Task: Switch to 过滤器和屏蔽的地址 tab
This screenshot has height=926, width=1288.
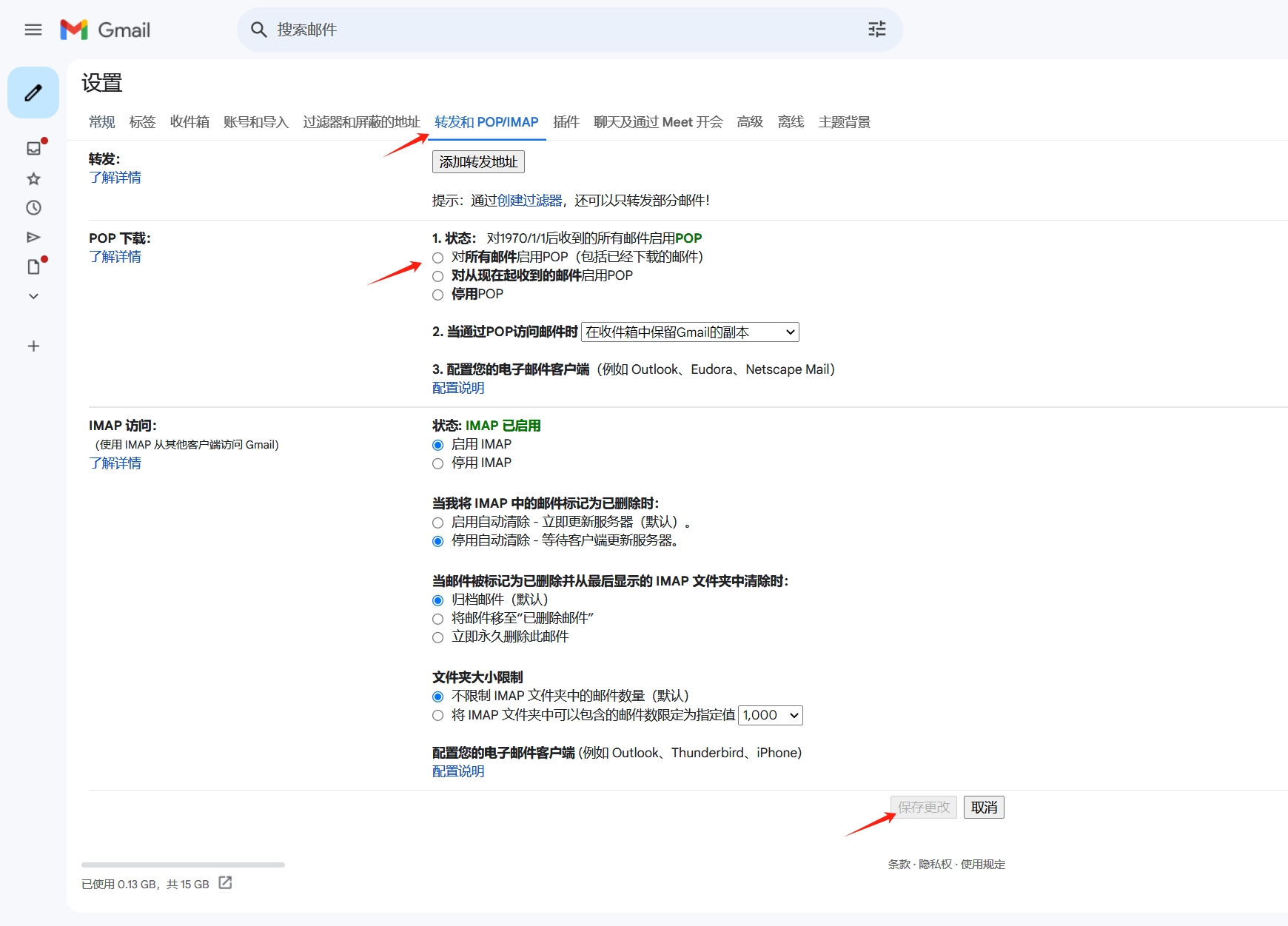Action: click(x=361, y=122)
